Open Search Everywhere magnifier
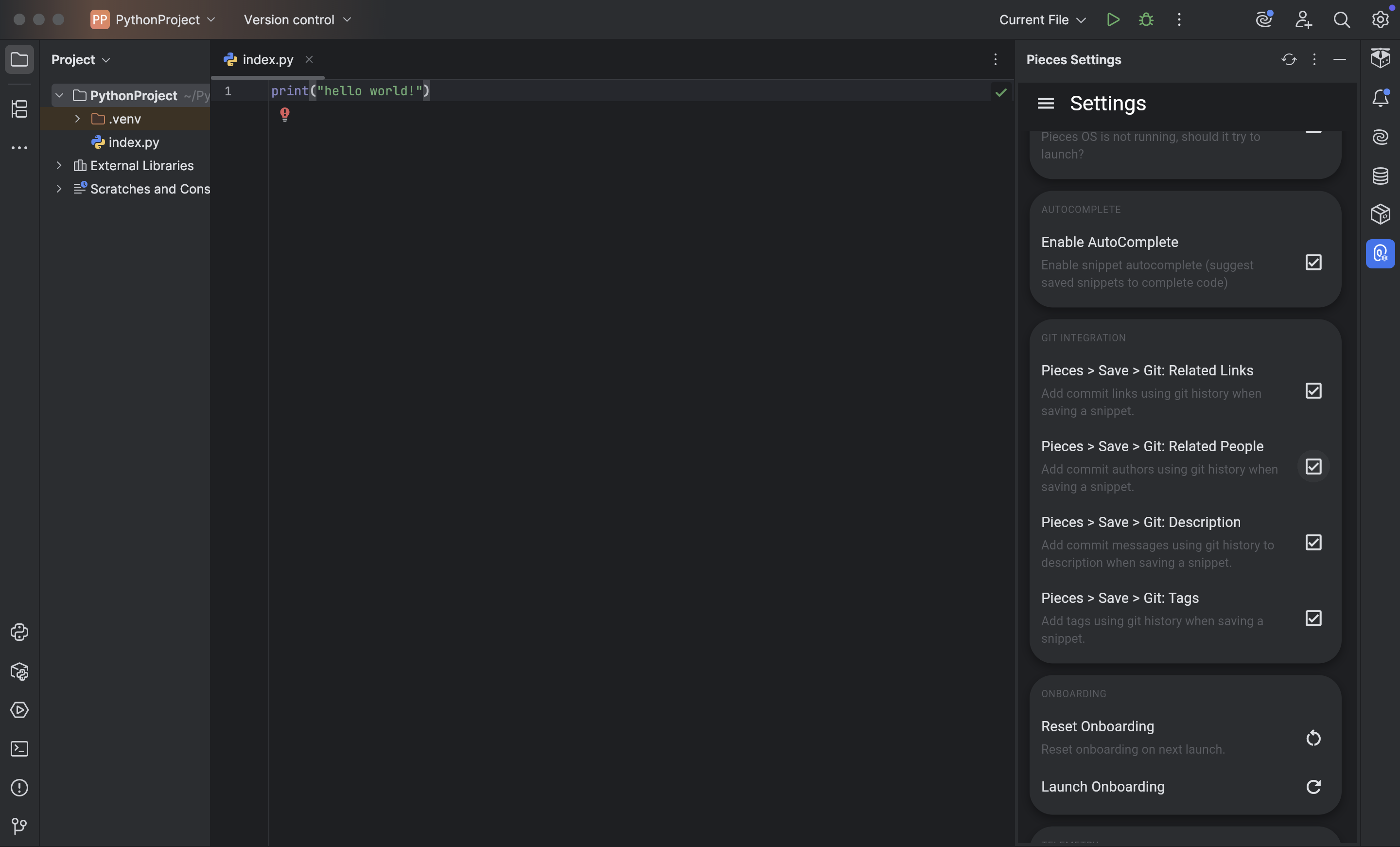Image resolution: width=1400 pixels, height=847 pixels. (1342, 20)
